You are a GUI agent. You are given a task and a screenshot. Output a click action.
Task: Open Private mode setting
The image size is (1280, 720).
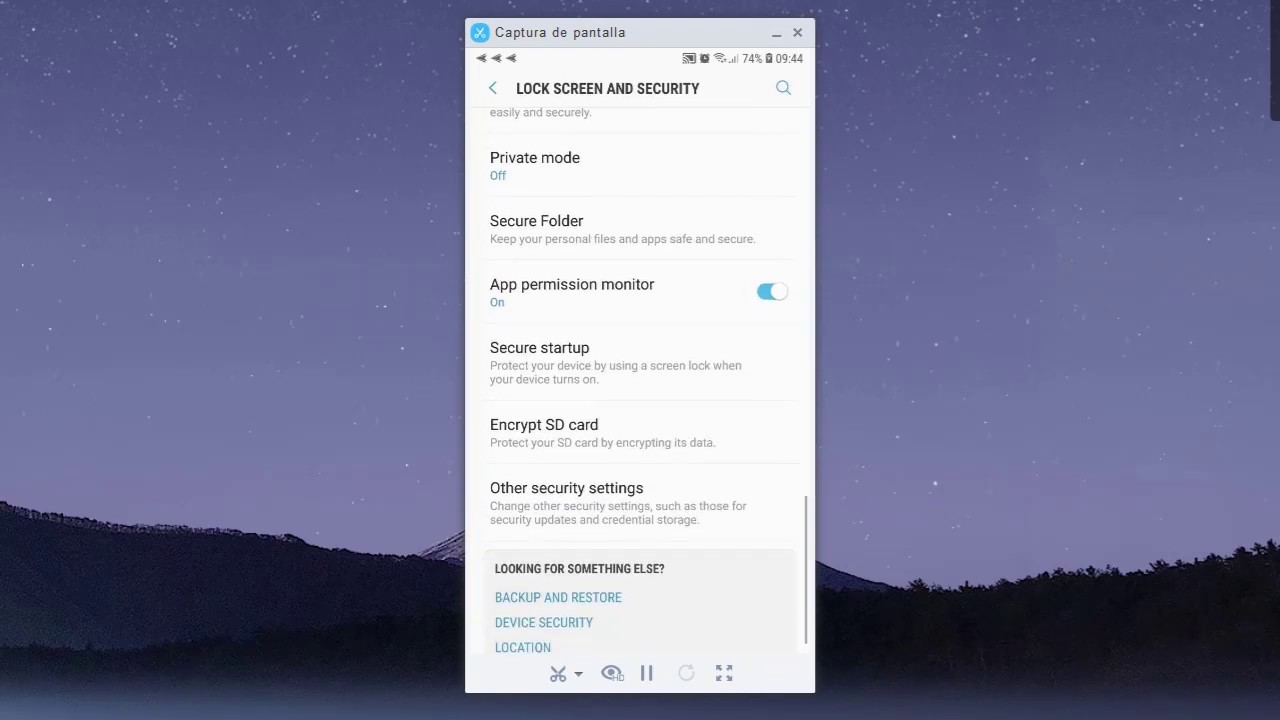pos(640,165)
